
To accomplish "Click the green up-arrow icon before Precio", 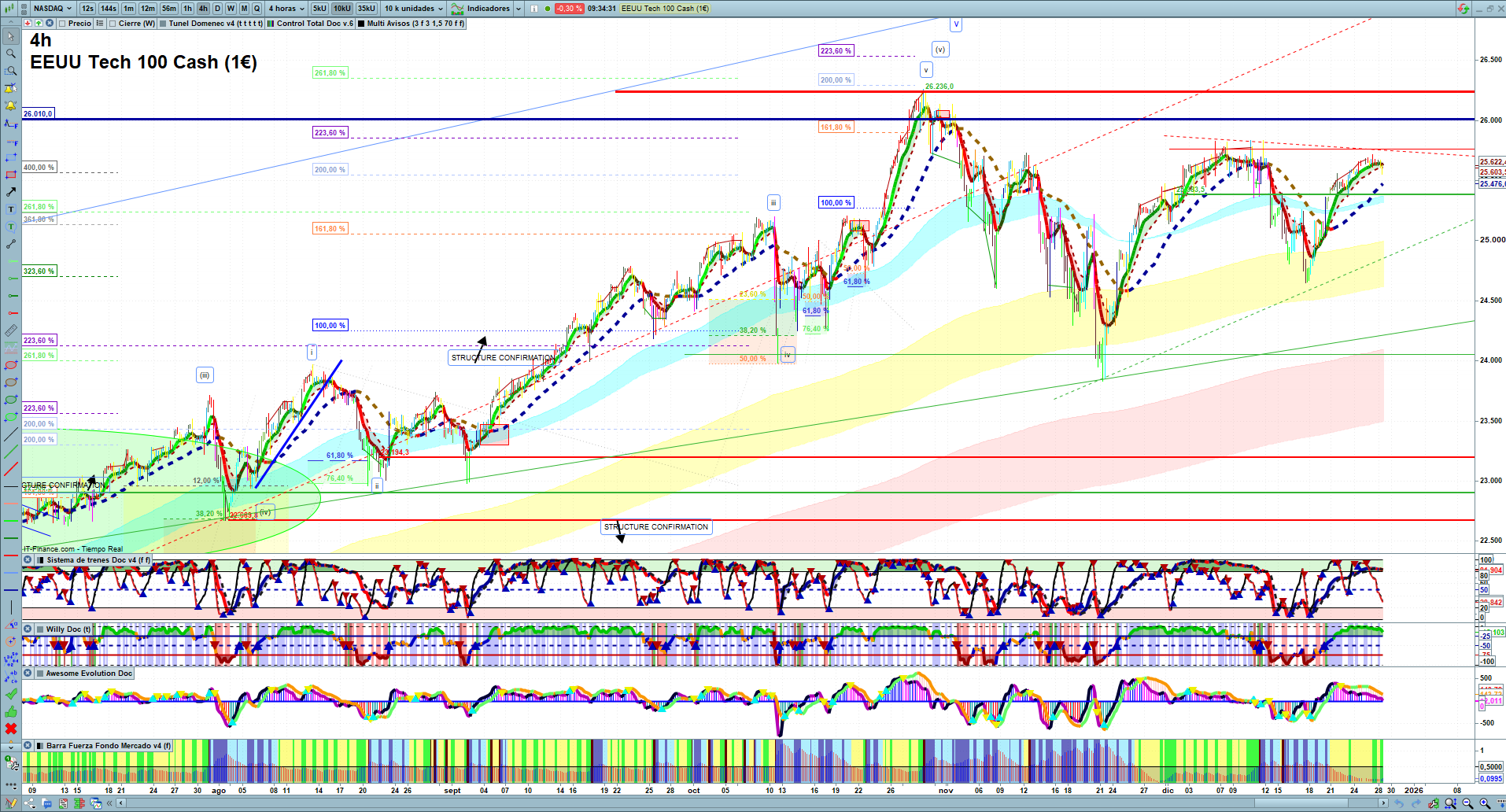I will pyautogui.click(x=38, y=24).
